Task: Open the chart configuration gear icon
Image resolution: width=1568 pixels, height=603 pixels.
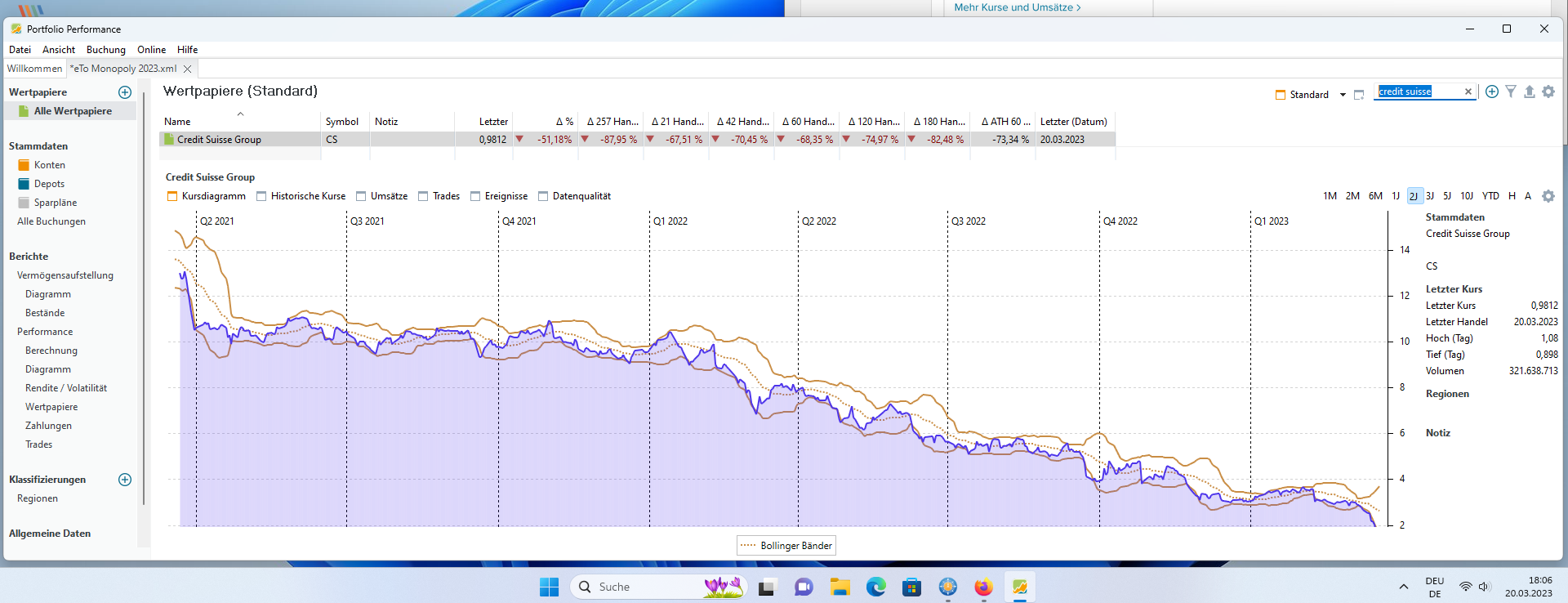Action: click(x=1548, y=196)
